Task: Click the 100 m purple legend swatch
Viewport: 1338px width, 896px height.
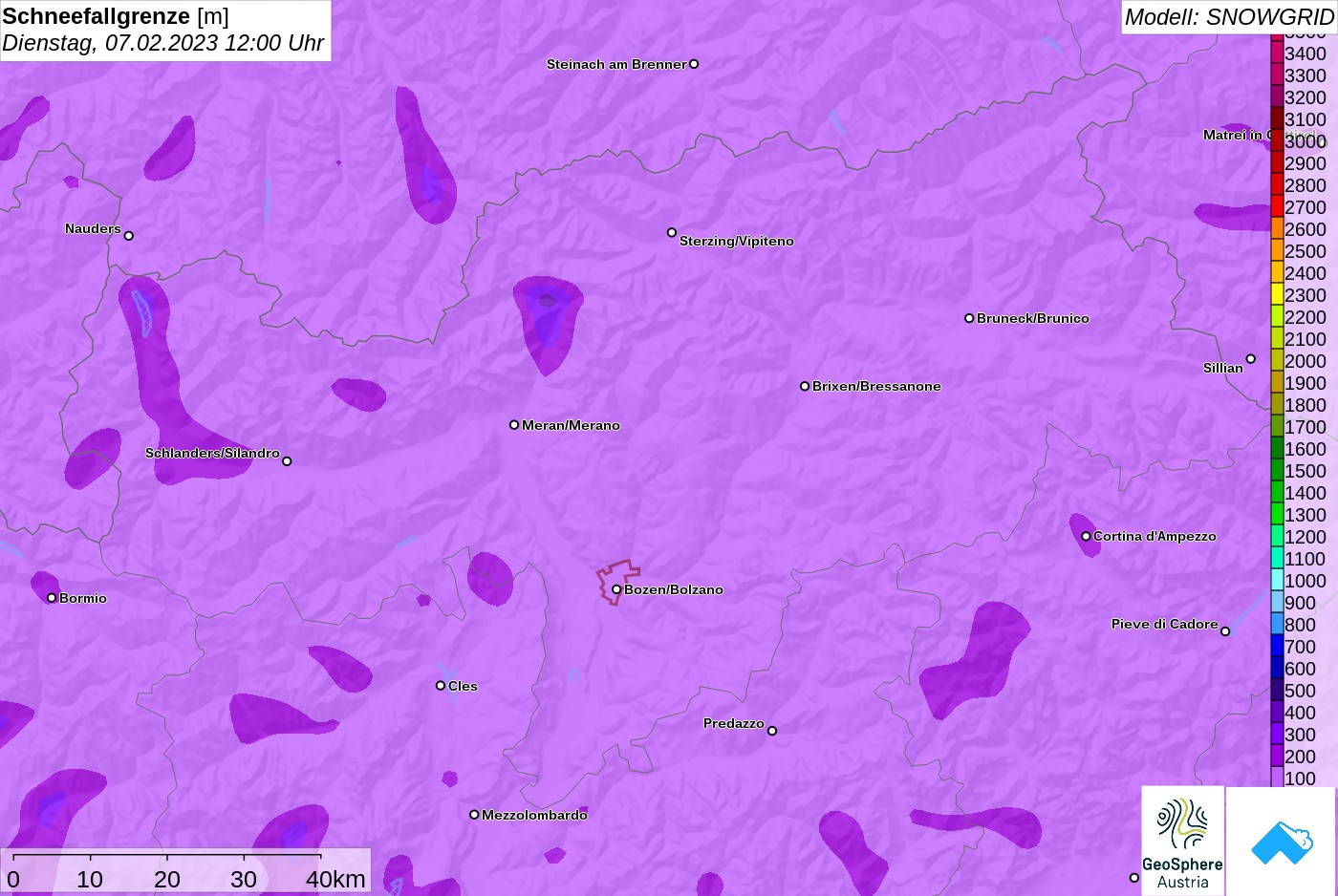Action: coord(1277,778)
